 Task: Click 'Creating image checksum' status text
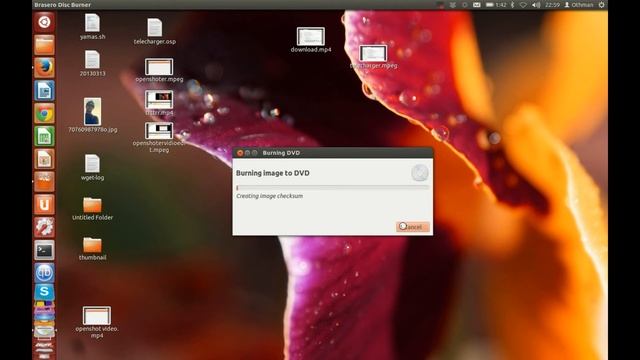click(x=269, y=196)
